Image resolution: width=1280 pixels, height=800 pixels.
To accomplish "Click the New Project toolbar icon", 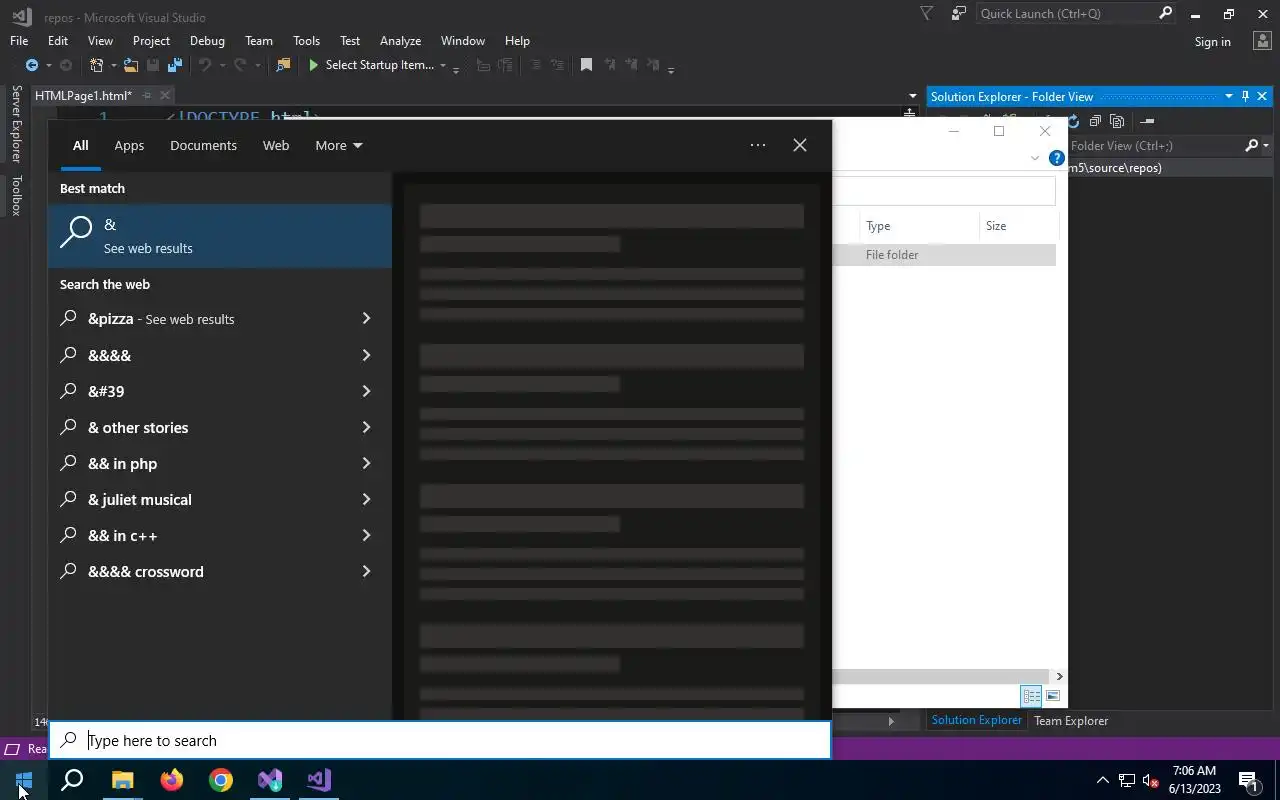I will click(96, 65).
